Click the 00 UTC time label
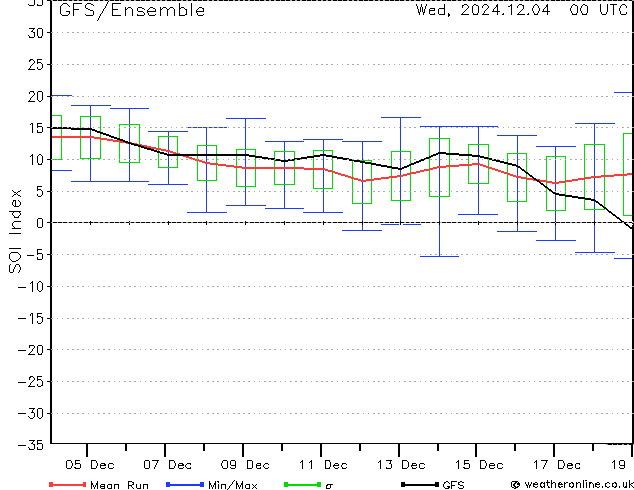This screenshot has width=634, height=490. 598,10
